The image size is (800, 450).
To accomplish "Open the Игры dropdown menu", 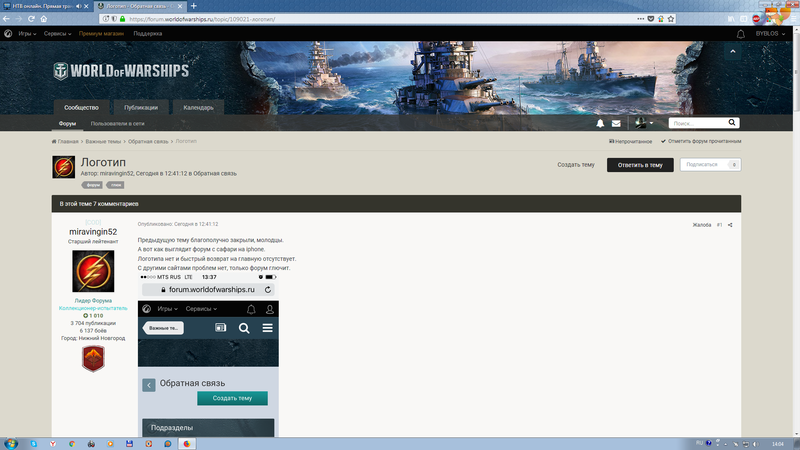I will 27,34.
